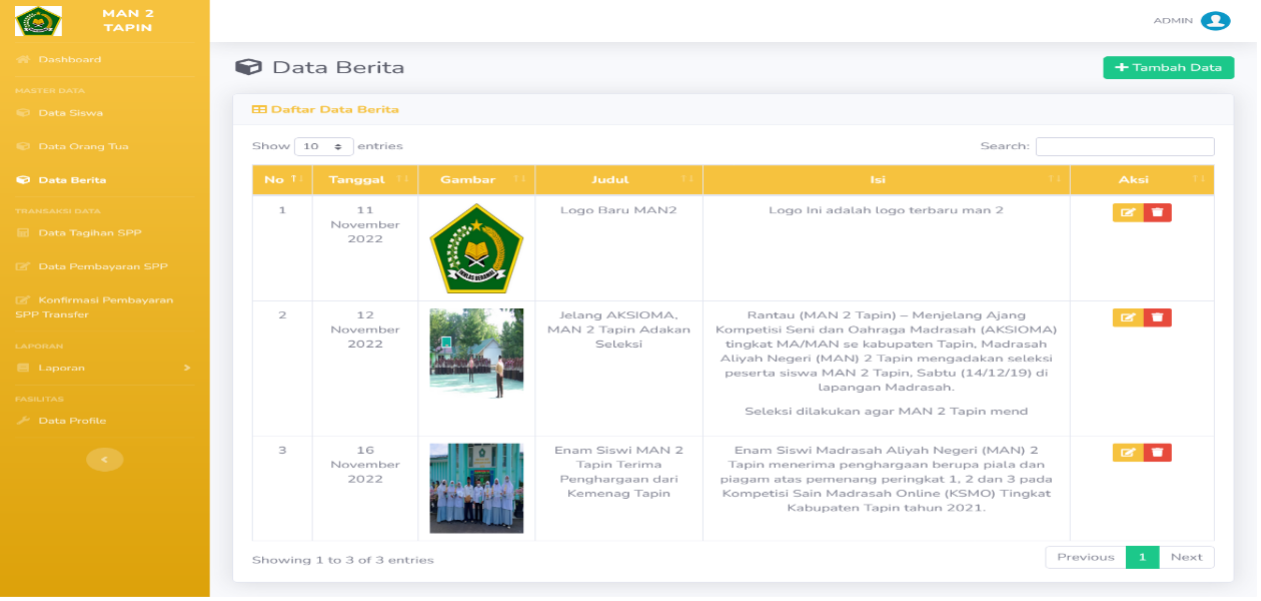Collapse the sidebar with the round arrow toggle
The width and height of the screenshot is (1261, 601).
coord(105,459)
